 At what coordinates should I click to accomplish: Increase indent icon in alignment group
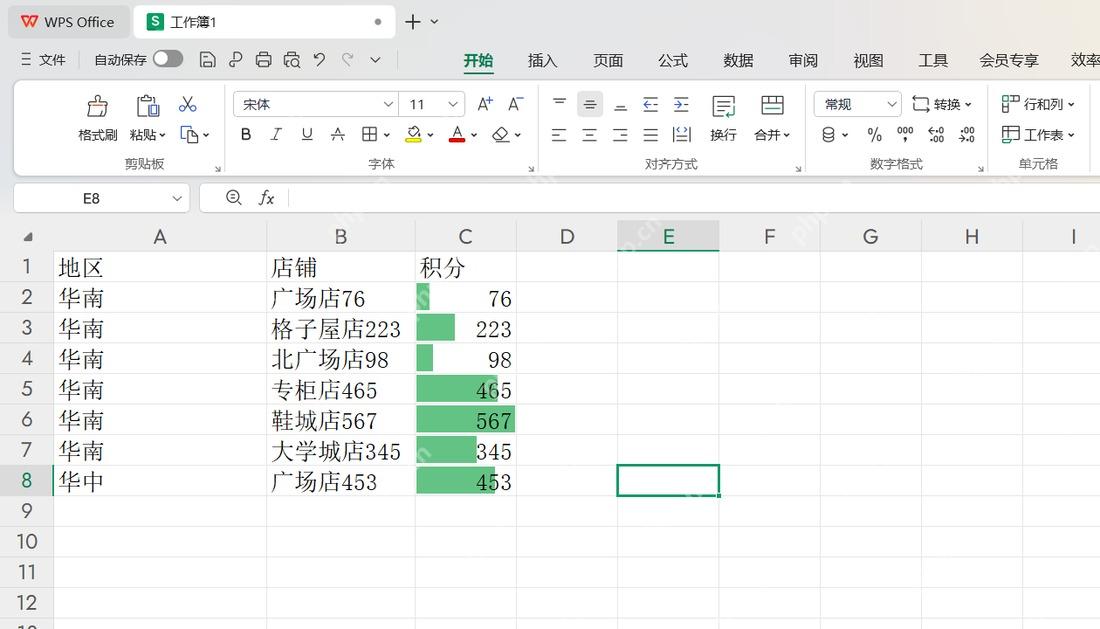pos(681,104)
